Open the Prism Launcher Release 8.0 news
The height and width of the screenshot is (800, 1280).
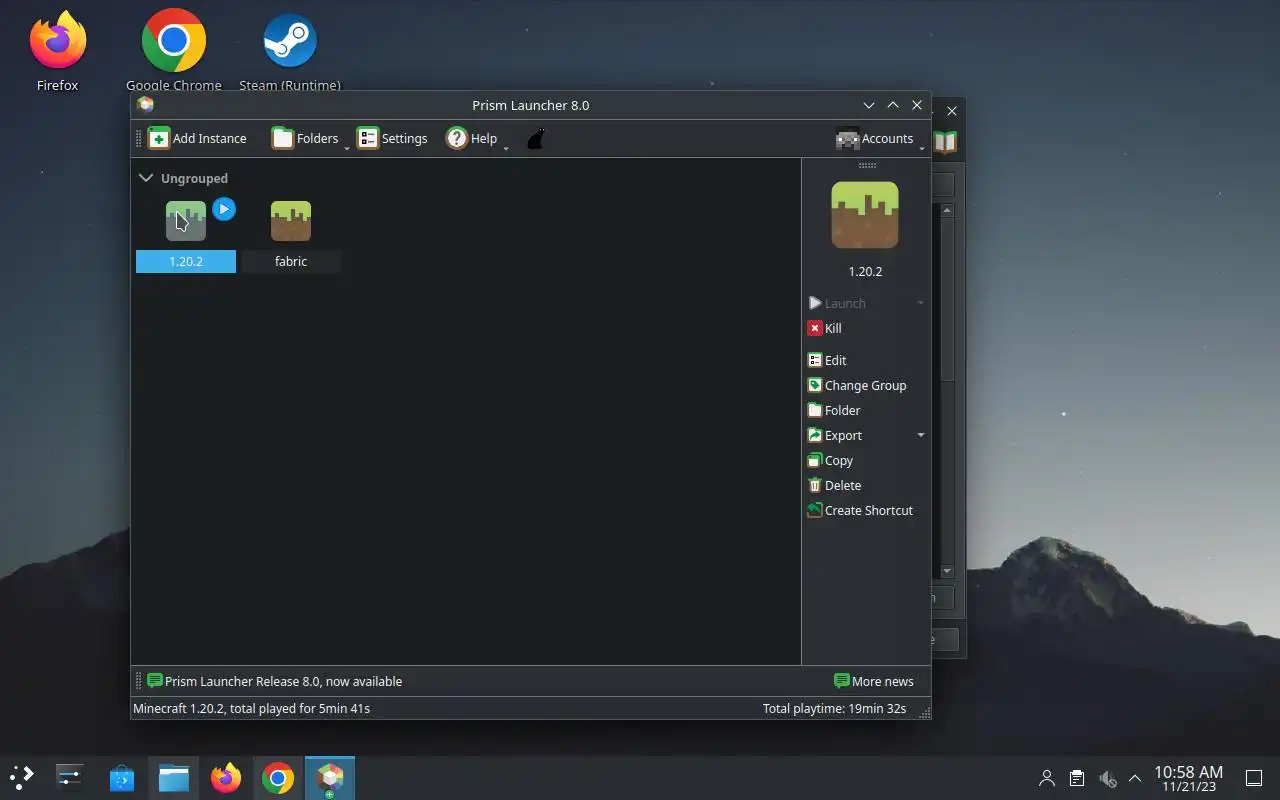coord(274,681)
